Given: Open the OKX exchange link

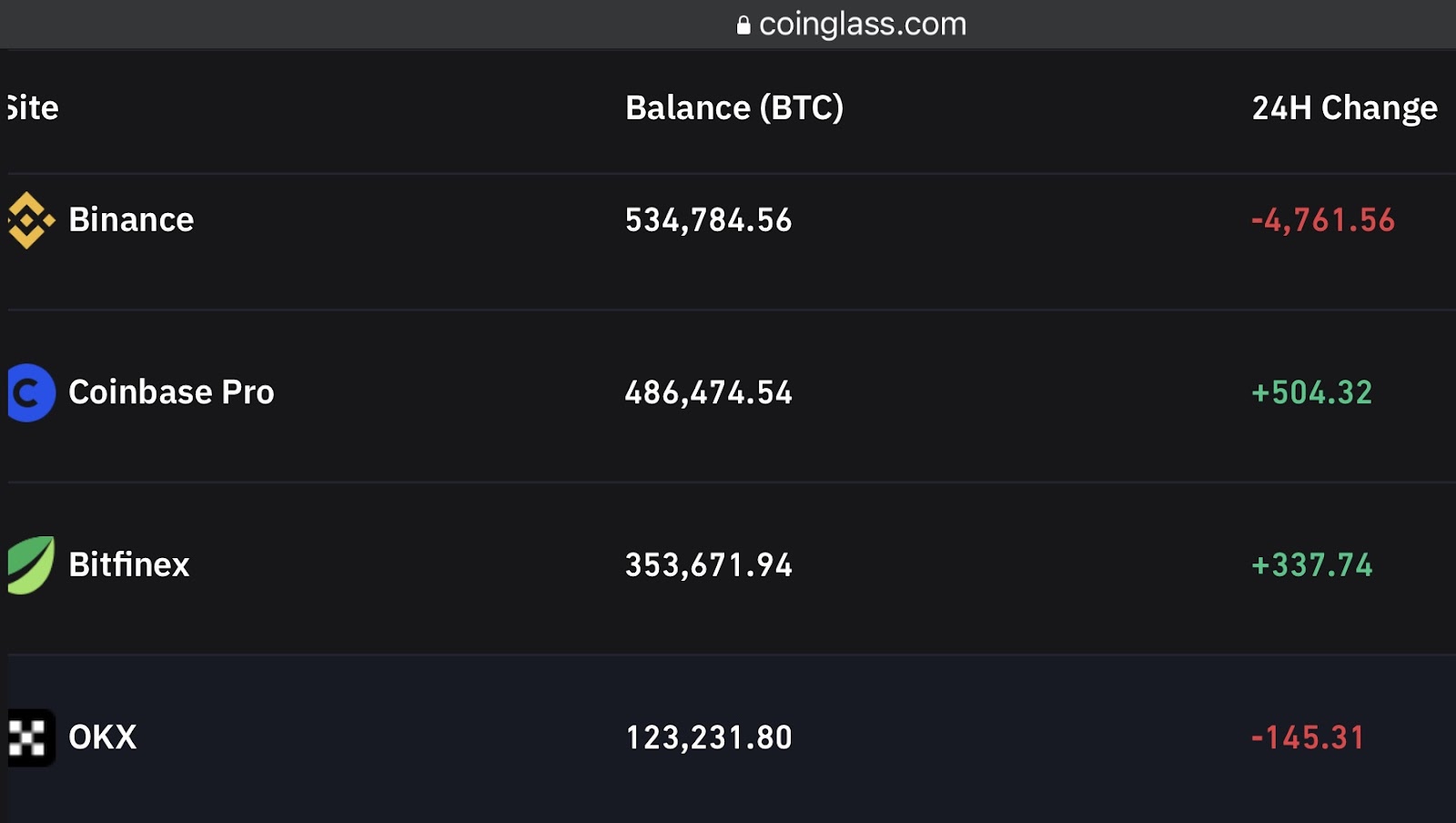Looking at the screenshot, I should [103, 737].
